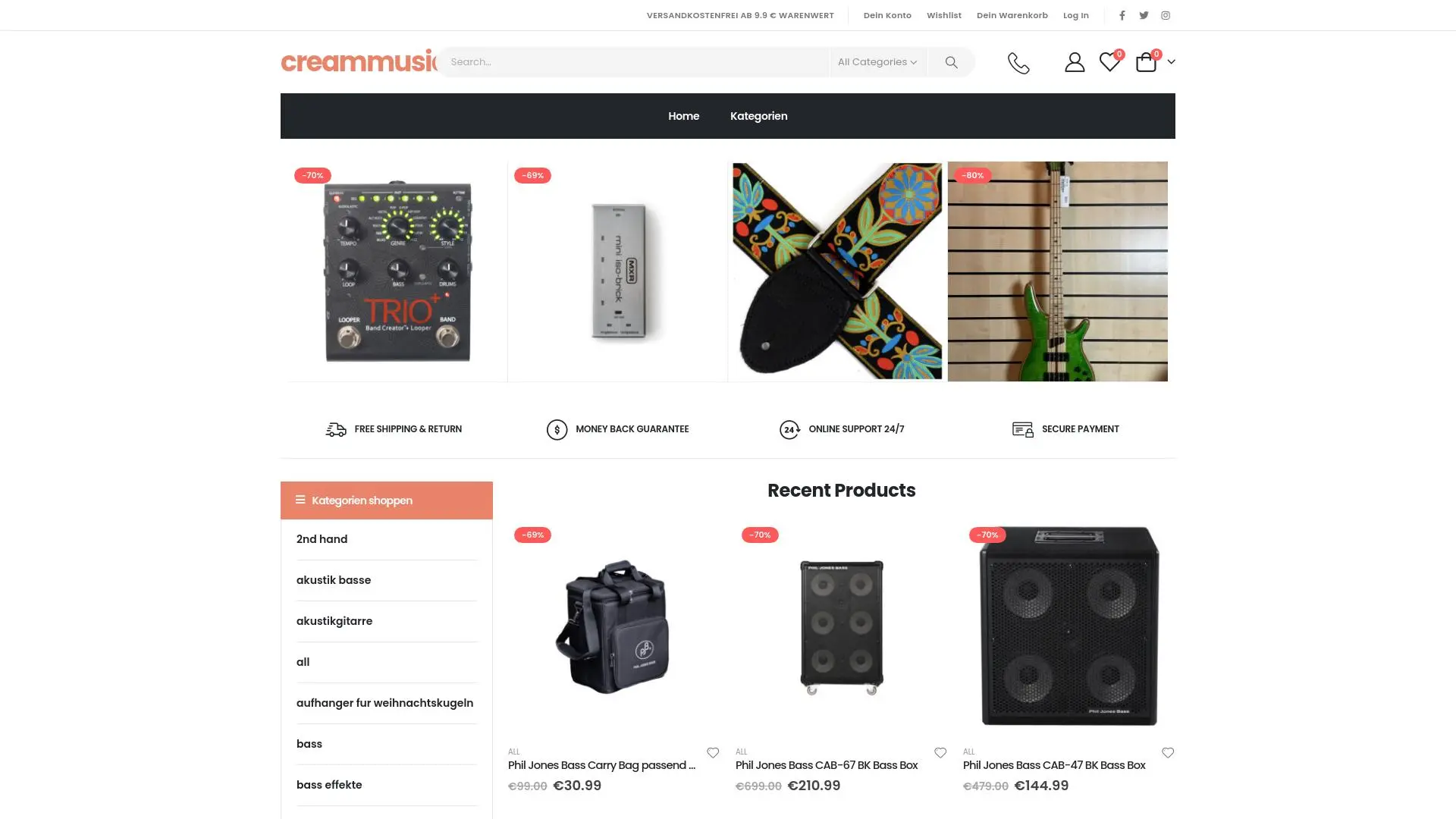Open the 2nd hand category link
The height and width of the screenshot is (819, 1456).
coord(322,539)
